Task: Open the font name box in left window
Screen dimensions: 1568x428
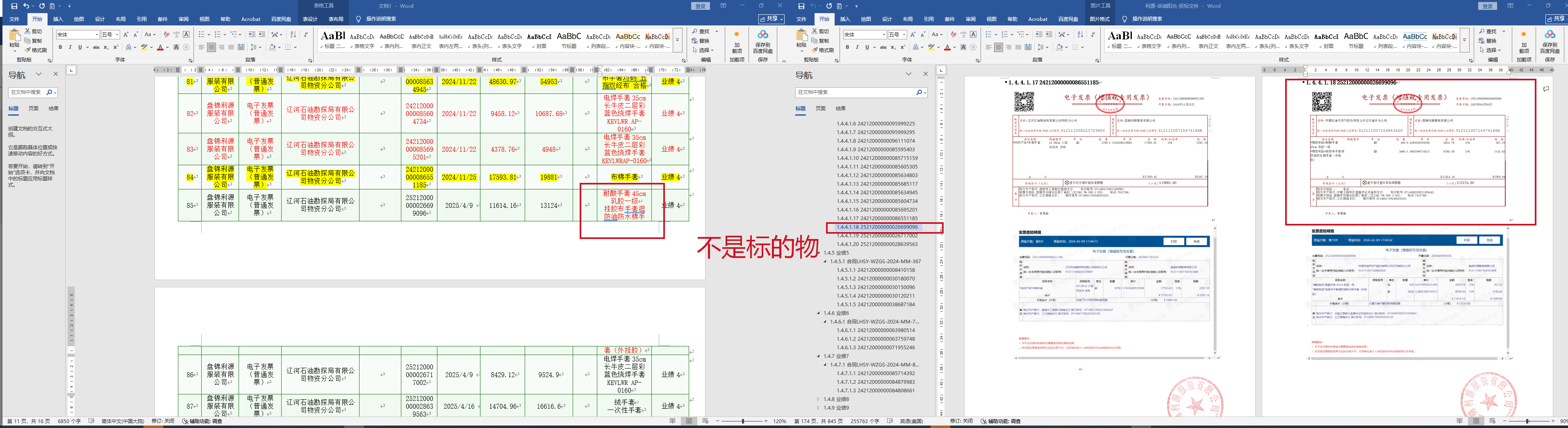Action: (x=77, y=35)
